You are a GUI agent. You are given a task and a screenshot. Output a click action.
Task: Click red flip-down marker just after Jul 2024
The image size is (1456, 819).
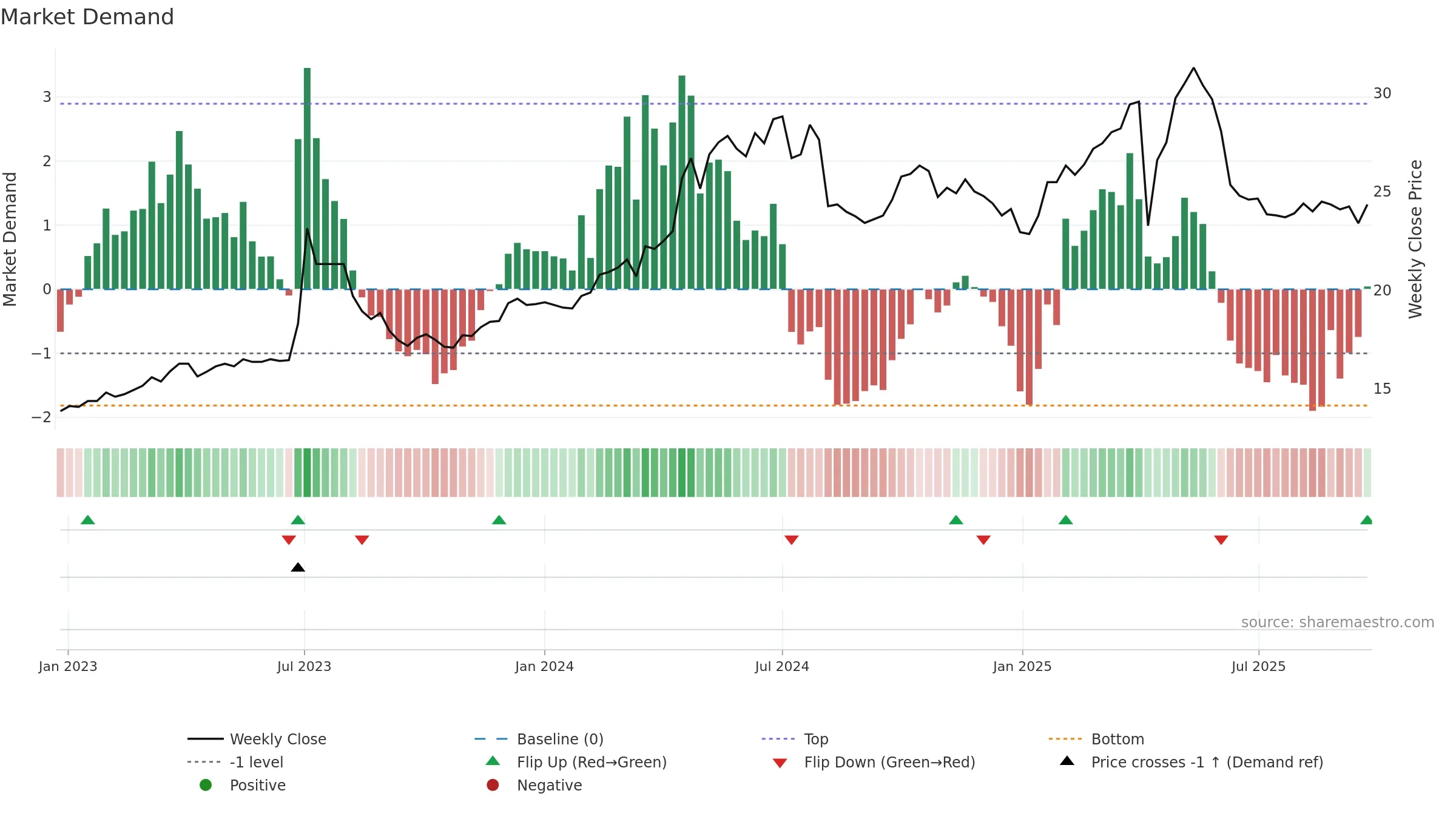(x=792, y=540)
